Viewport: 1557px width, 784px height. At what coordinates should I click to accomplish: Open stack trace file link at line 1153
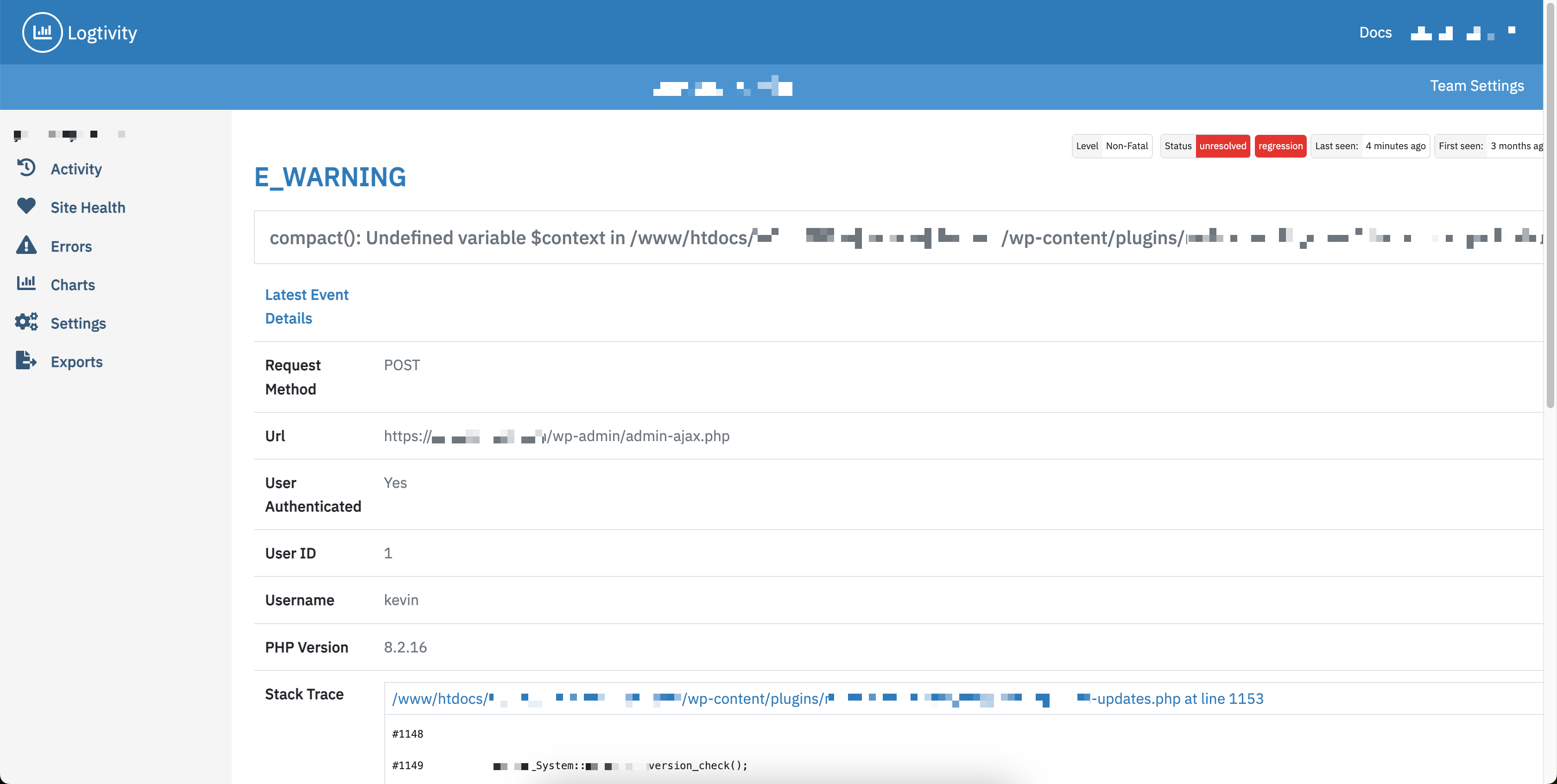coord(1178,699)
